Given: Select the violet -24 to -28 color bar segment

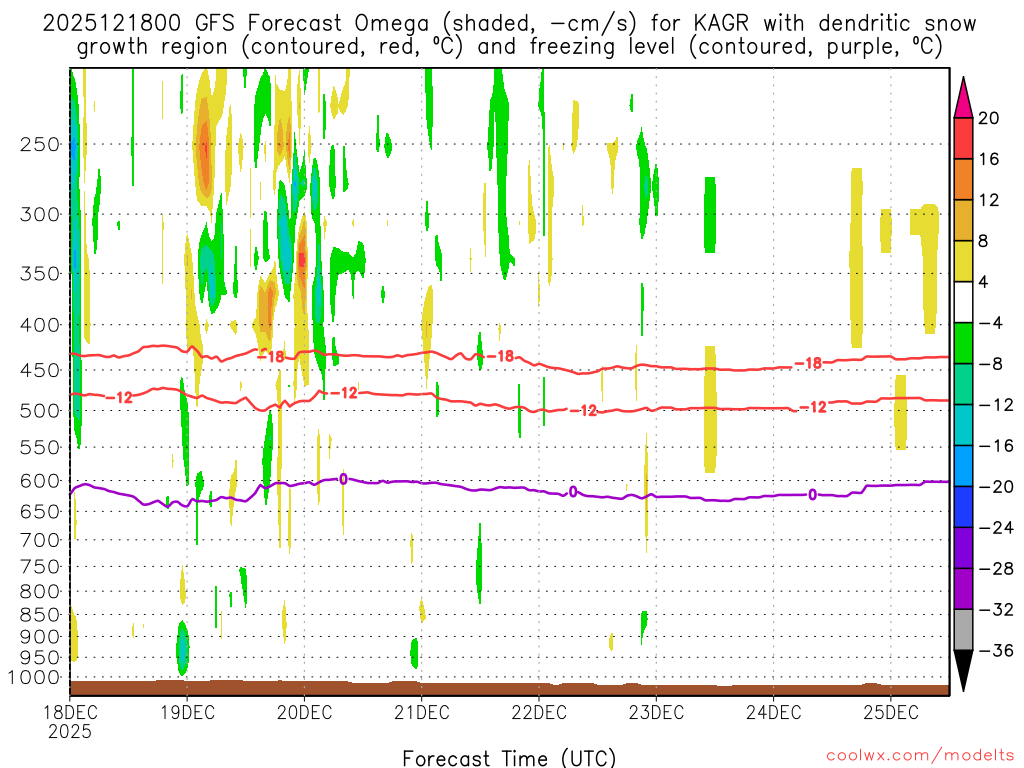Looking at the screenshot, I should (963, 548).
